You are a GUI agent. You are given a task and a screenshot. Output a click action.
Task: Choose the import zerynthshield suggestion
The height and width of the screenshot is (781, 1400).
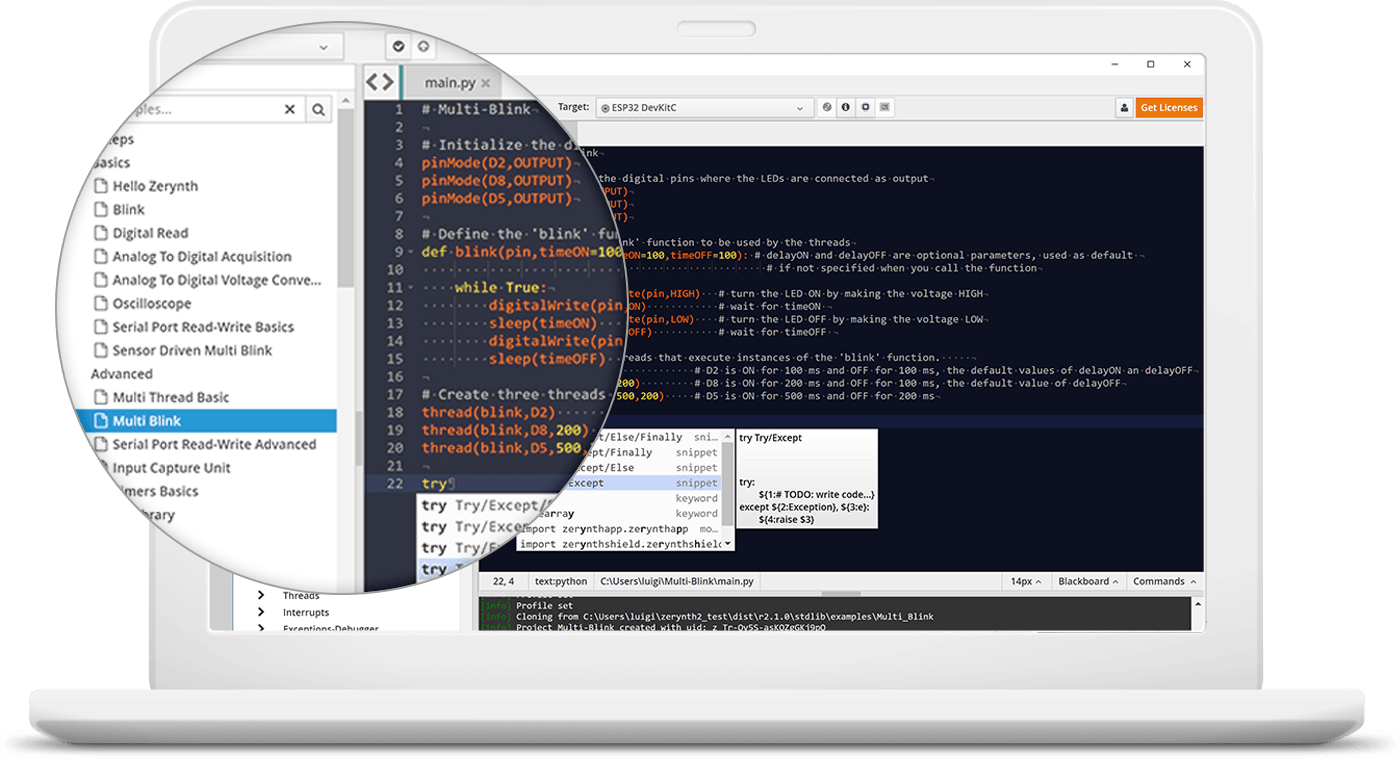tap(622, 544)
